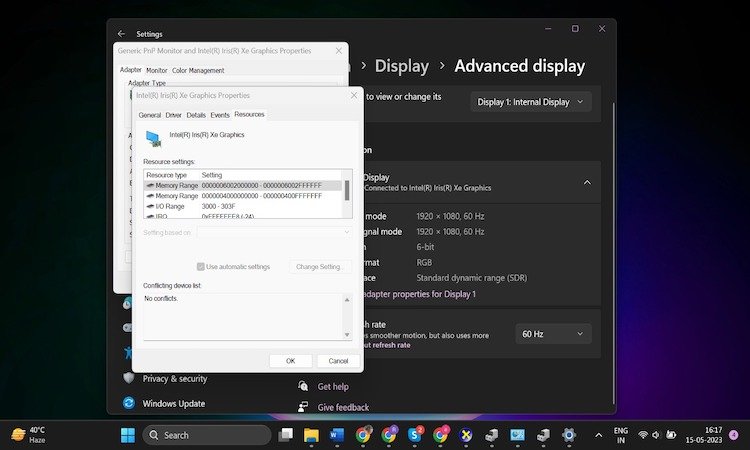This screenshot has width=750, height=450.
Task: Open Windows Update in Settings sidebar
Action: [x=174, y=404]
